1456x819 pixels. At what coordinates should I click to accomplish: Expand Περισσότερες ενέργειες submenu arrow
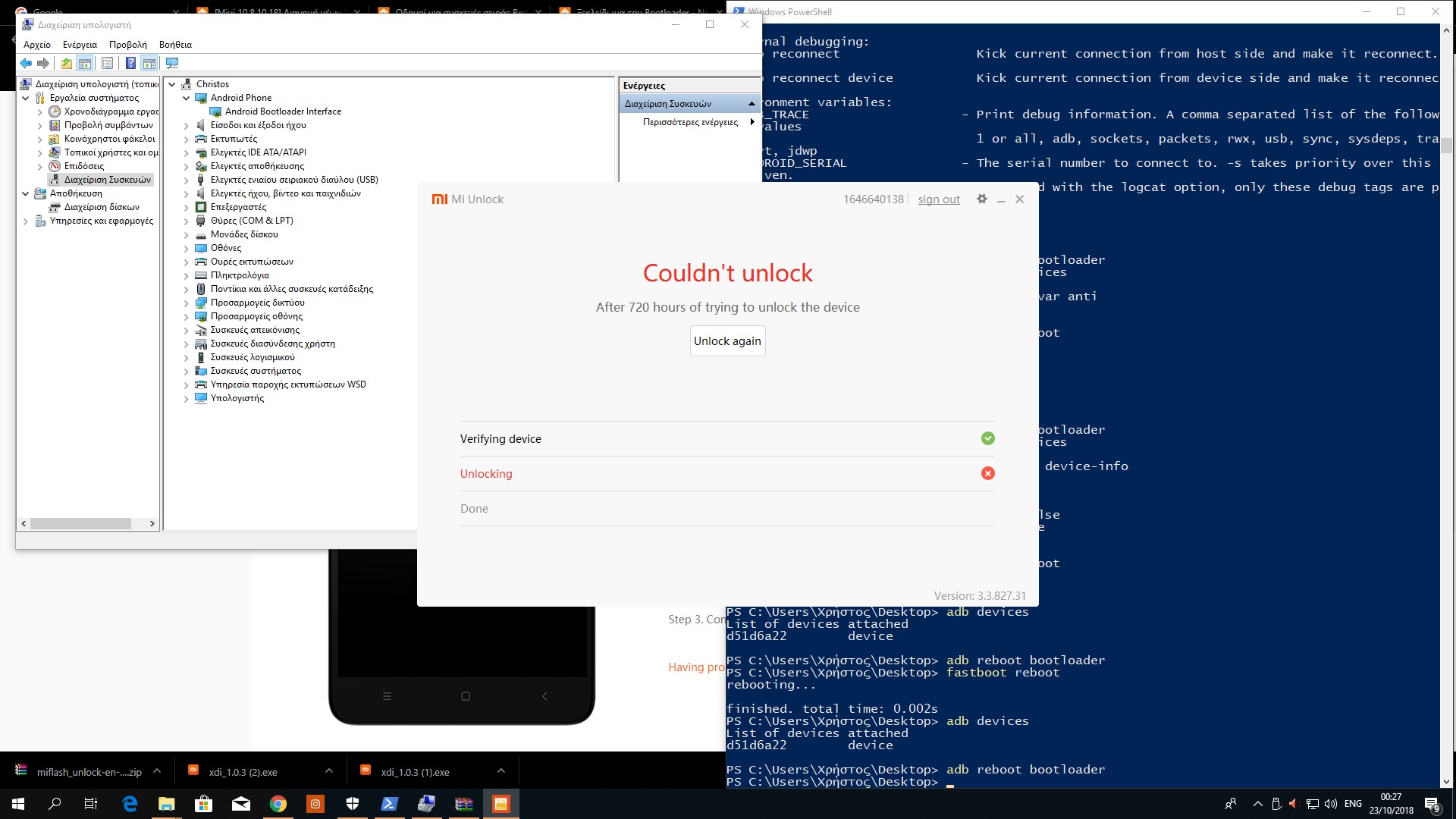752,122
